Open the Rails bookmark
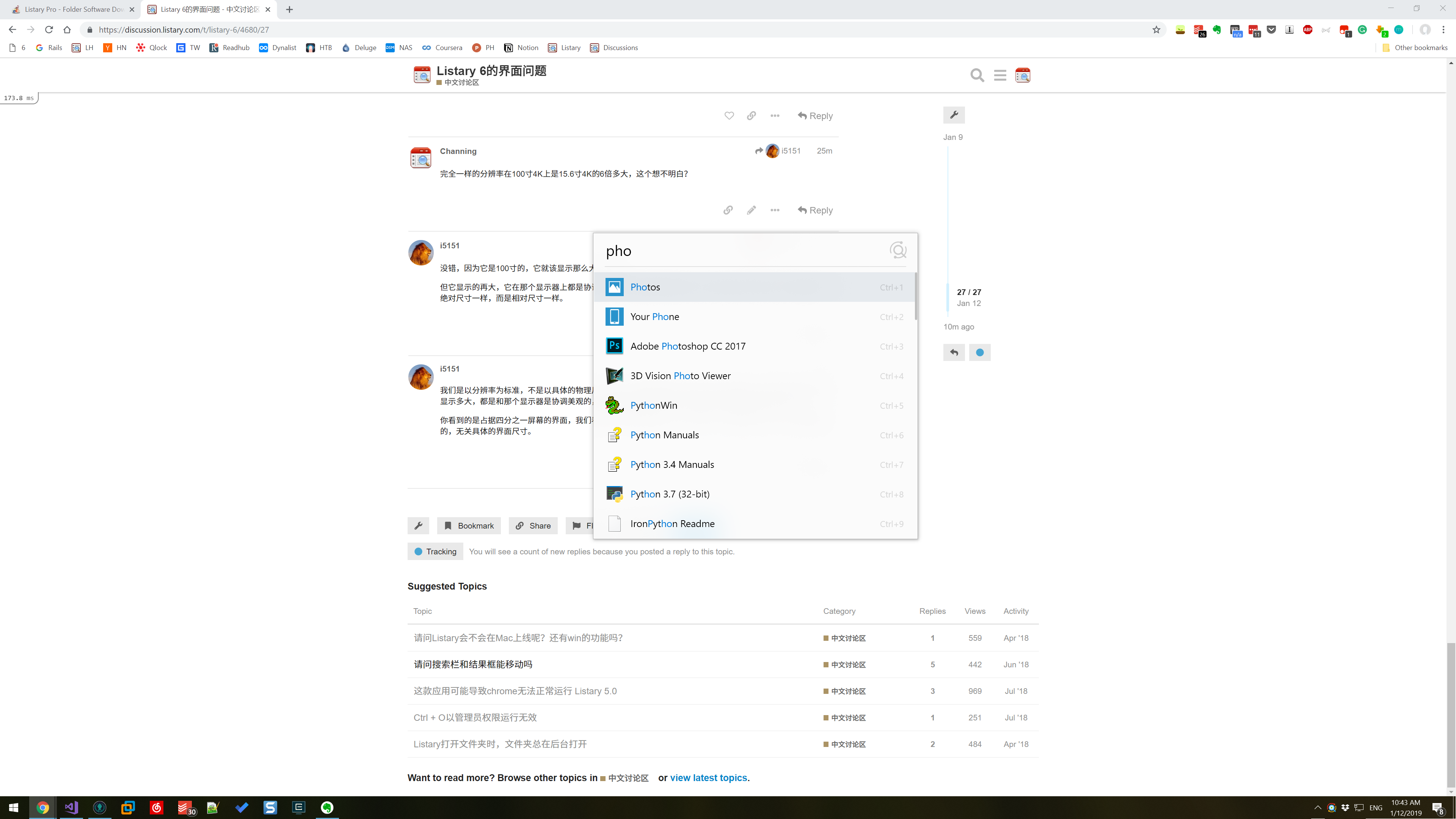Screen dimensions: 1456x819 coord(49,47)
